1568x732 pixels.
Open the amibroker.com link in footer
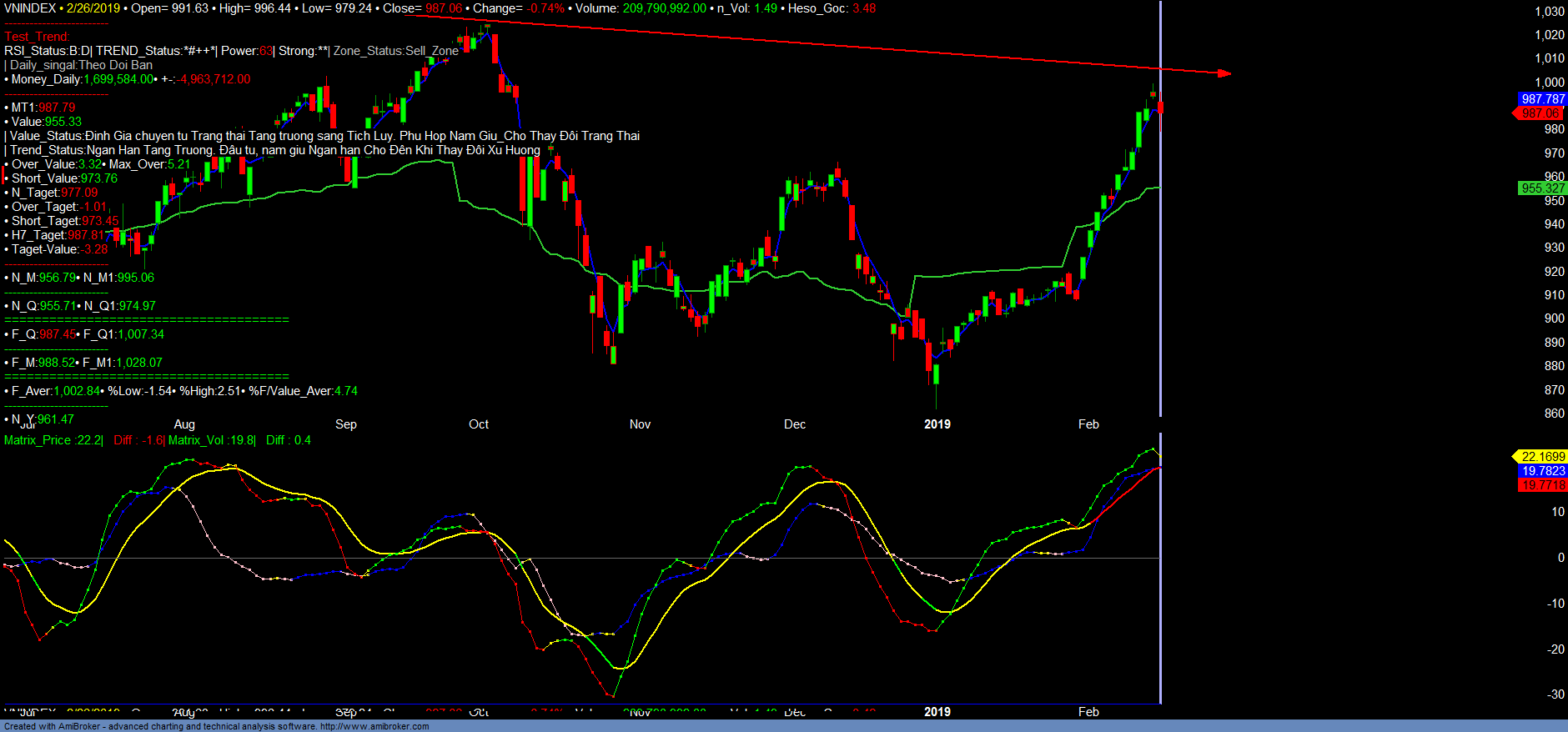374,726
